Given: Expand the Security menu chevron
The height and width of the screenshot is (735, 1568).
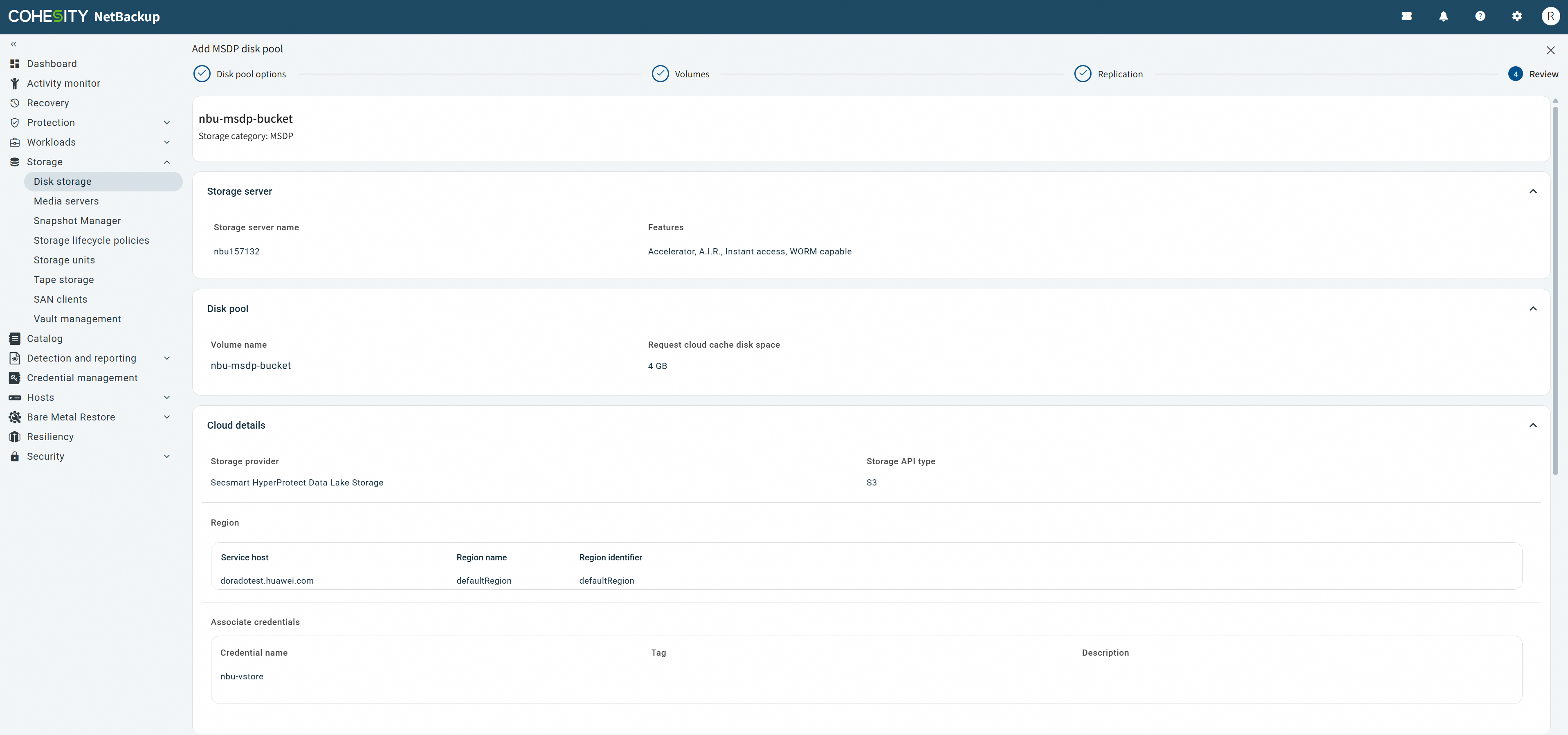Looking at the screenshot, I should point(167,456).
